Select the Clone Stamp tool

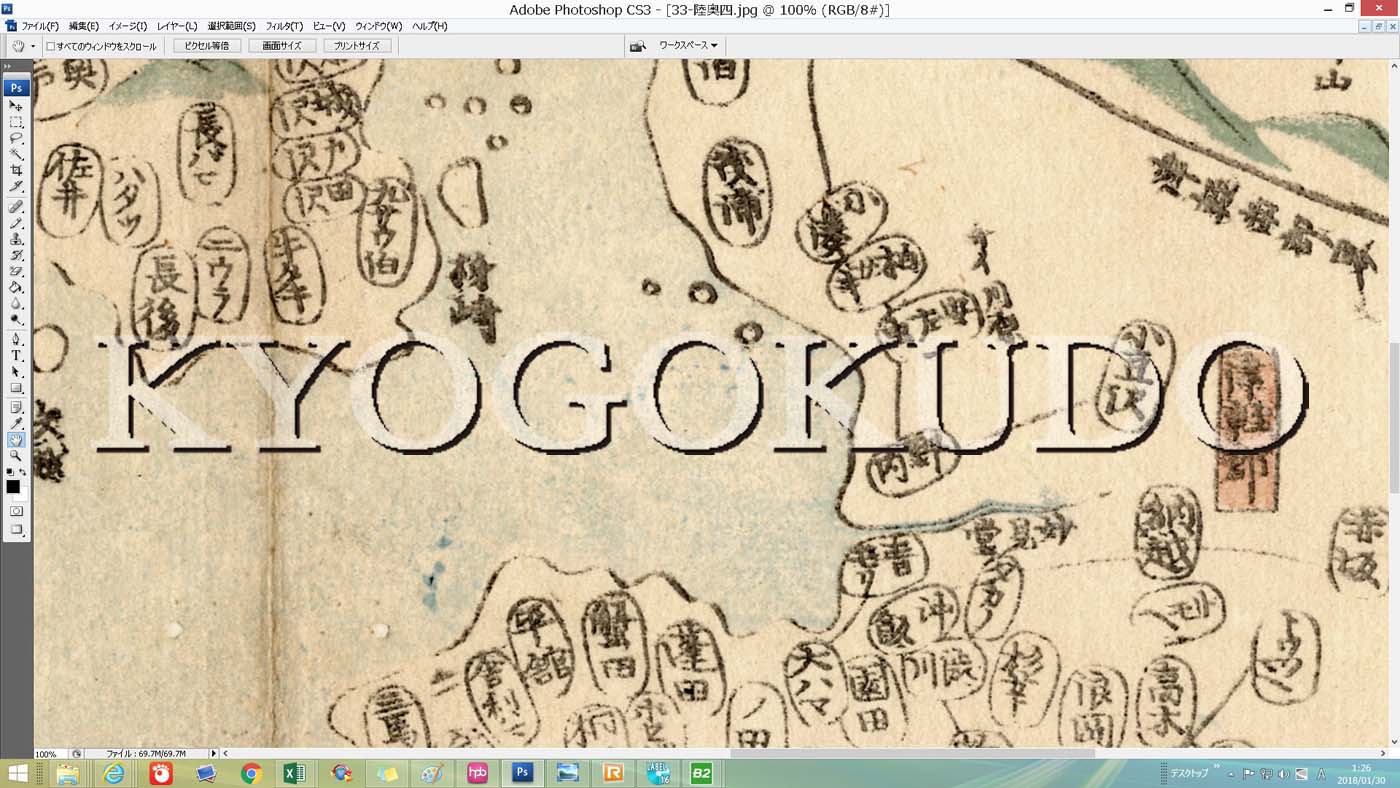[x=16, y=239]
